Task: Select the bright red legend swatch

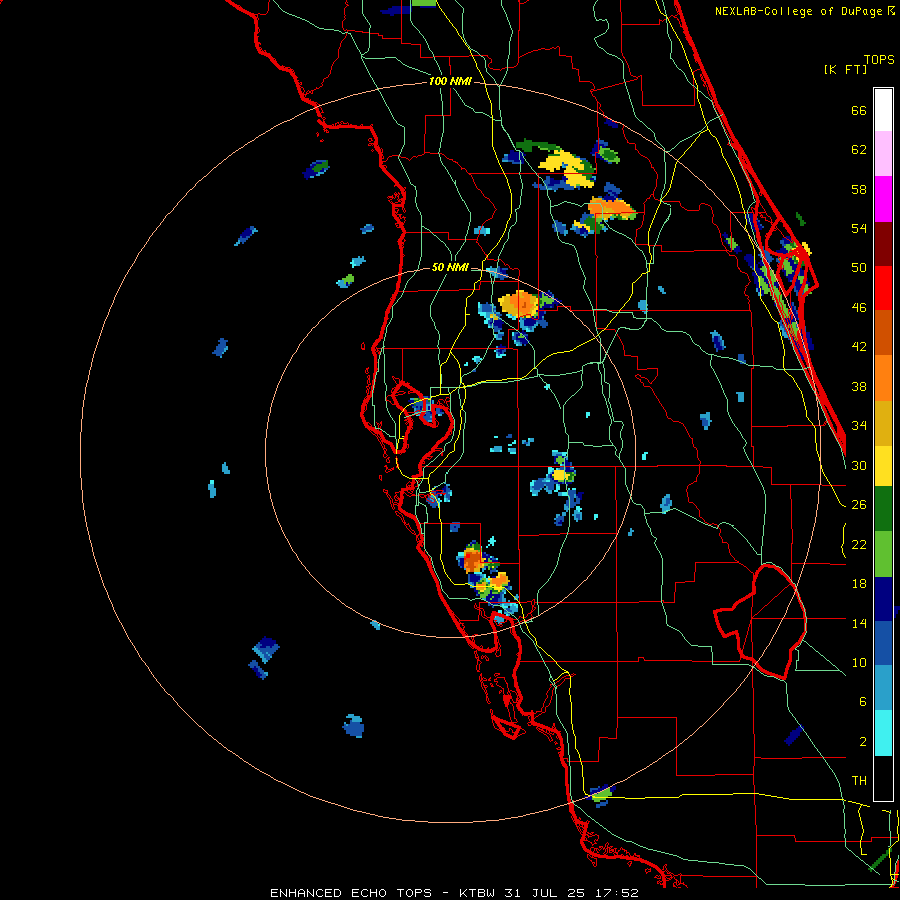Action: tap(883, 288)
